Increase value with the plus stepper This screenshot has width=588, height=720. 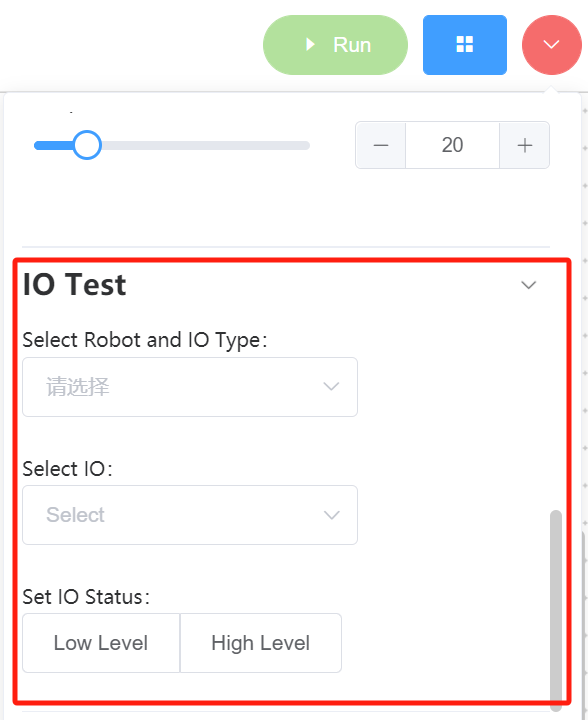click(524, 145)
